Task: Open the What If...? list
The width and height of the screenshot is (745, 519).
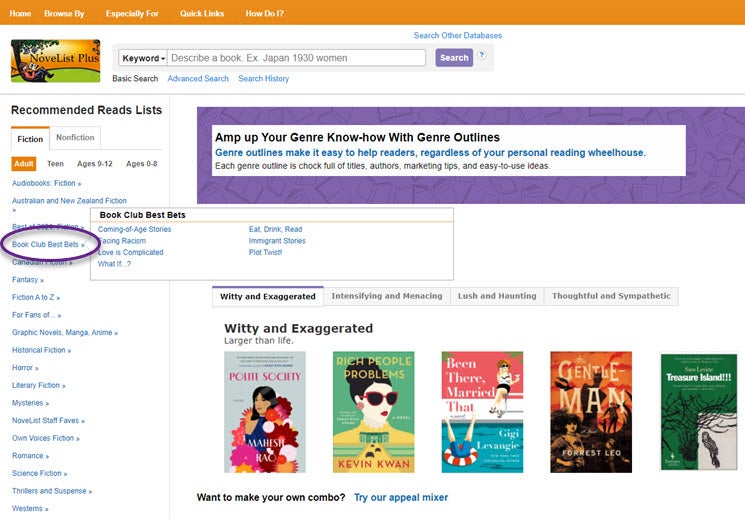Action: [114, 263]
